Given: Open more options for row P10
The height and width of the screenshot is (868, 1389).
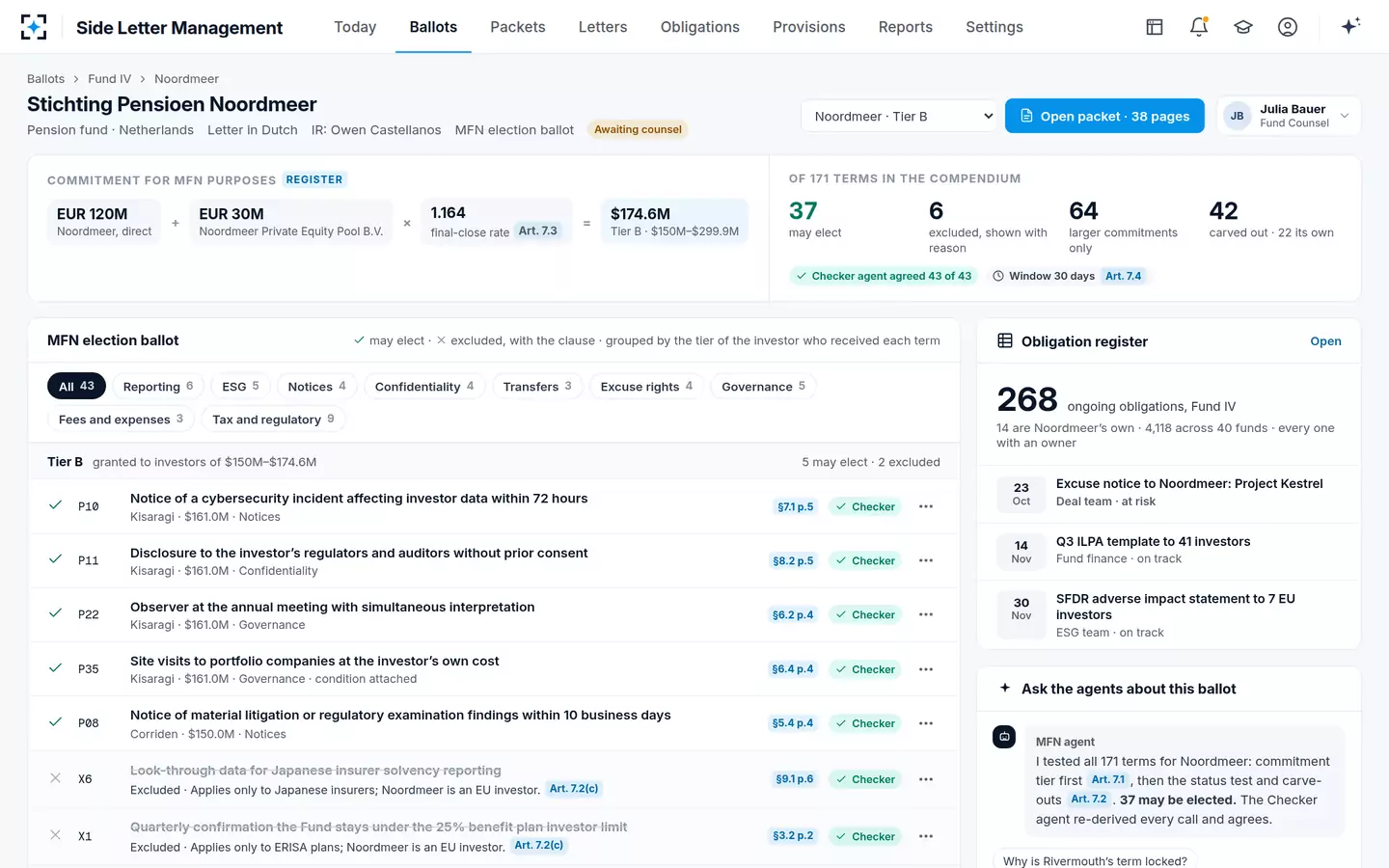Looking at the screenshot, I should click(x=926, y=506).
